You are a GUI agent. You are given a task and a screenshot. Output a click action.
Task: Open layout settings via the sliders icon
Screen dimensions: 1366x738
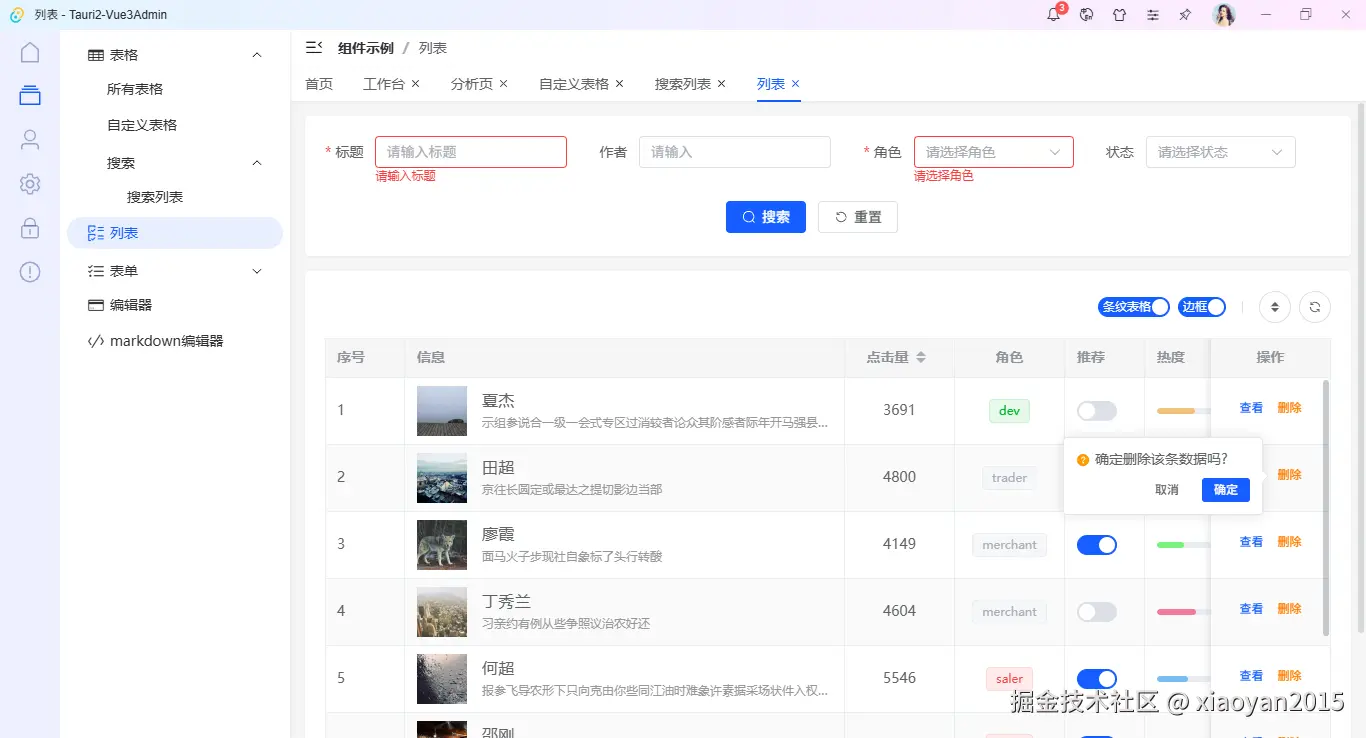(1152, 15)
